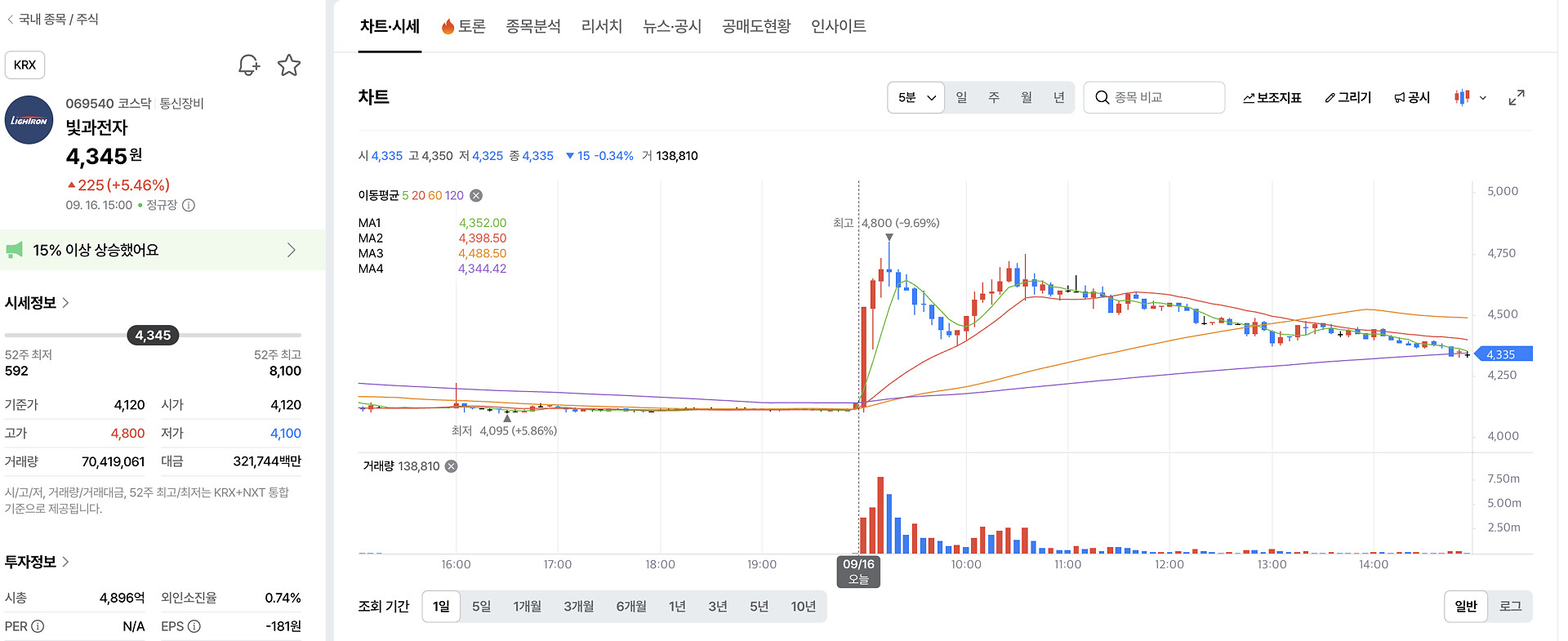Click the PER info icon

tap(38, 626)
